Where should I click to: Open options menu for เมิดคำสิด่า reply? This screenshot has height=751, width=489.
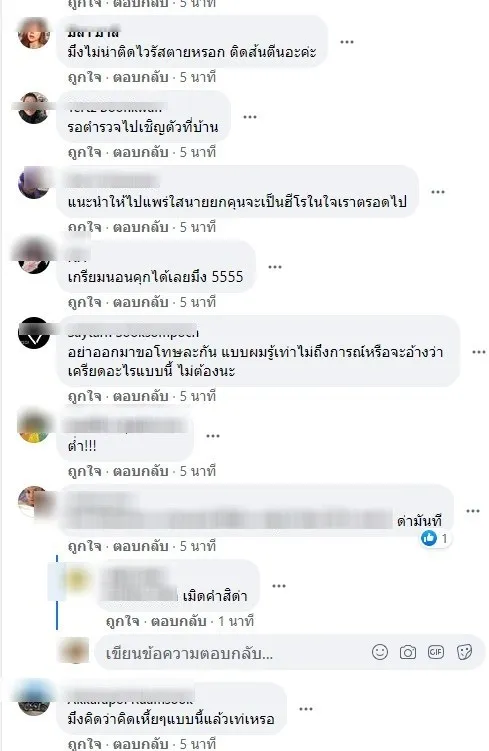coord(279,586)
